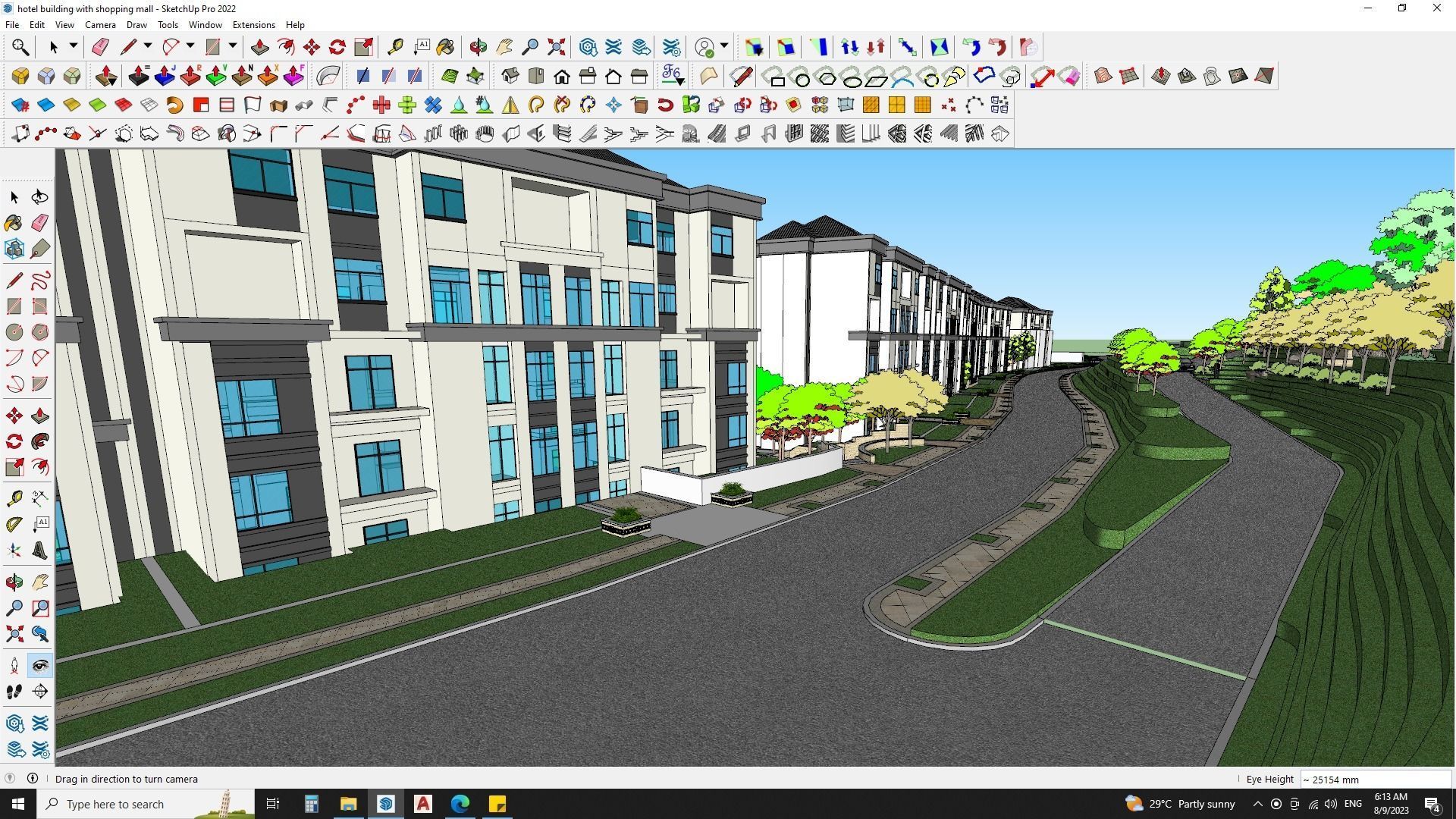This screenshot has width=1456, height=819.
Task: Choose the Push/Pull tool in left toolbar
Action: tap(39, 416)
